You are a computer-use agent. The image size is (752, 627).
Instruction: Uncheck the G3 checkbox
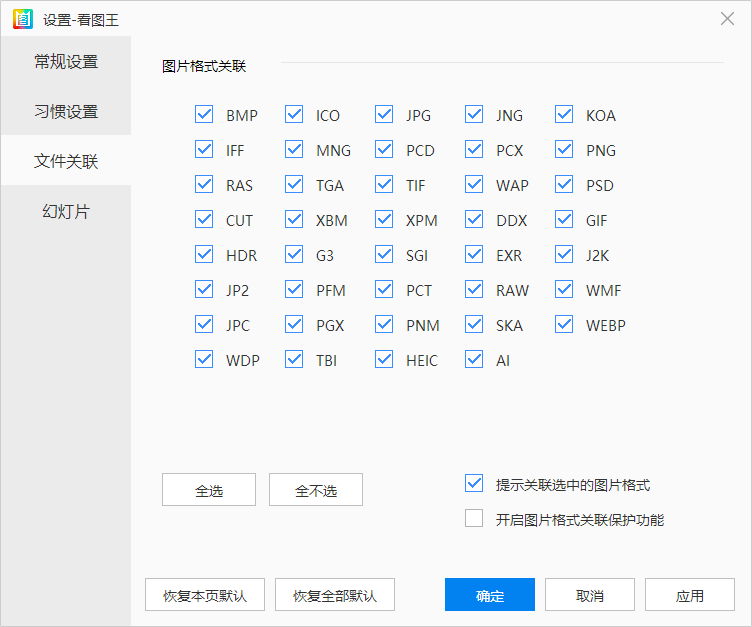(294, 255)
